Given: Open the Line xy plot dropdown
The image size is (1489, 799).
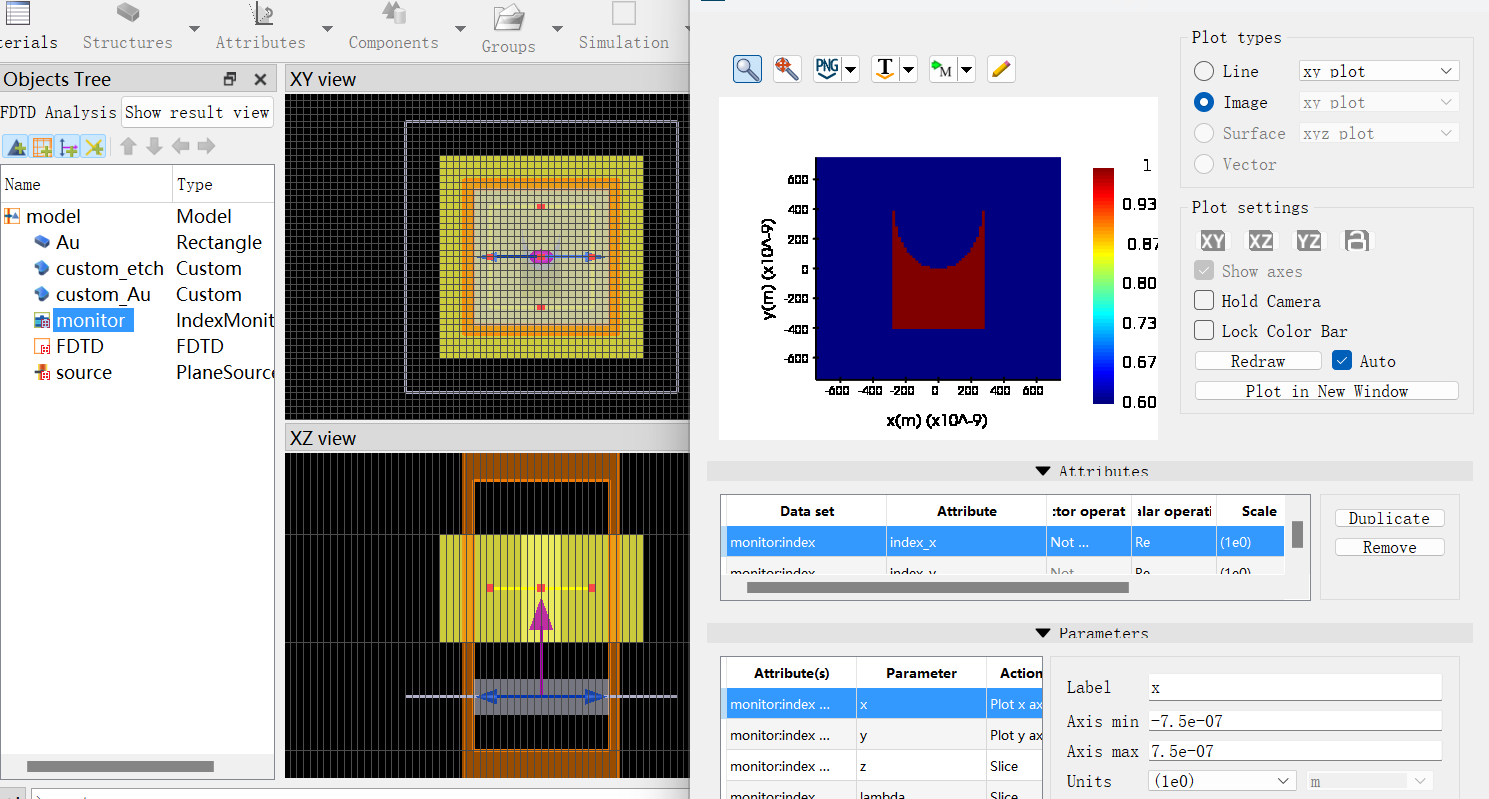Looking at the screenshot, I should coord(1378,71).
